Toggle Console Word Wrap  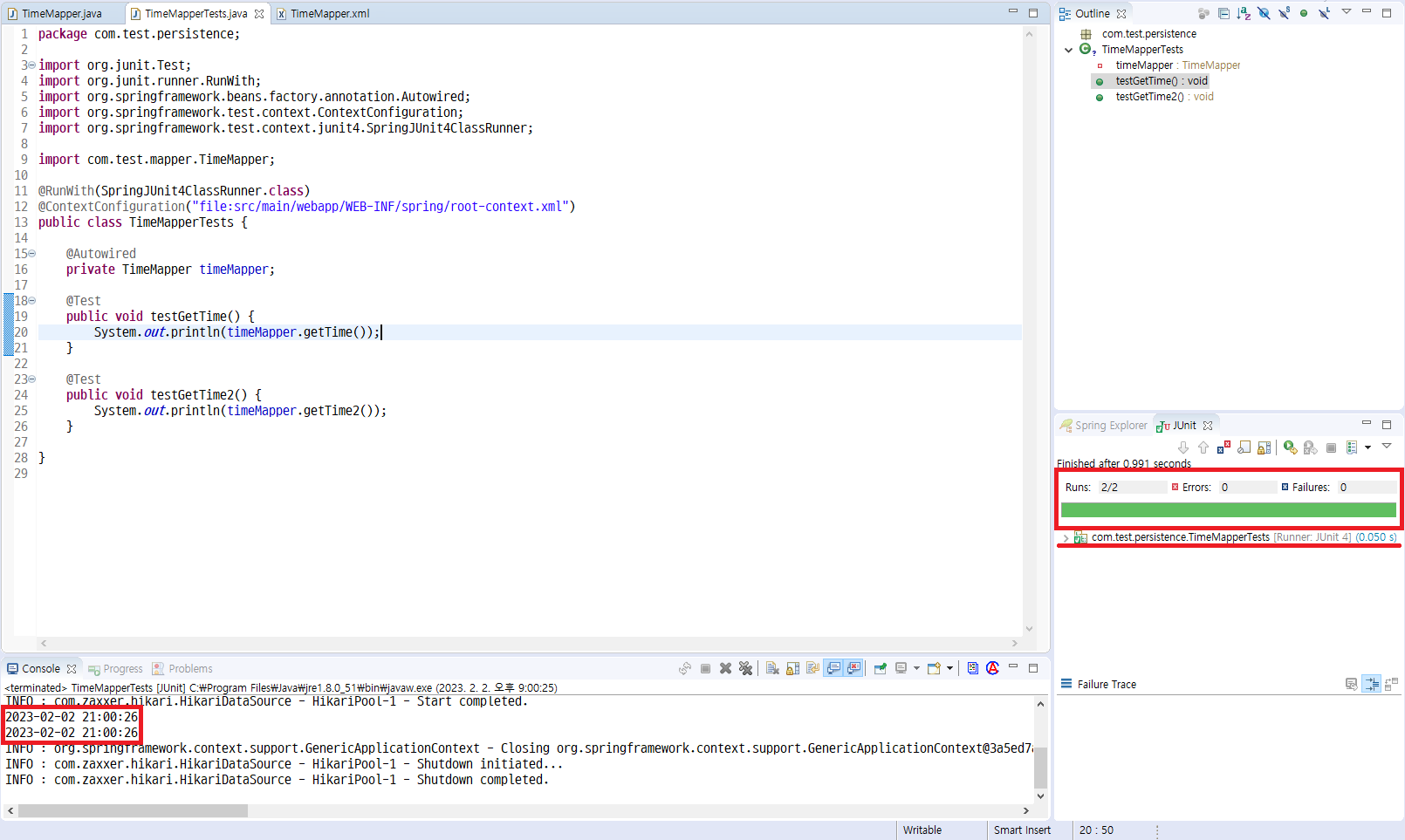812,668
